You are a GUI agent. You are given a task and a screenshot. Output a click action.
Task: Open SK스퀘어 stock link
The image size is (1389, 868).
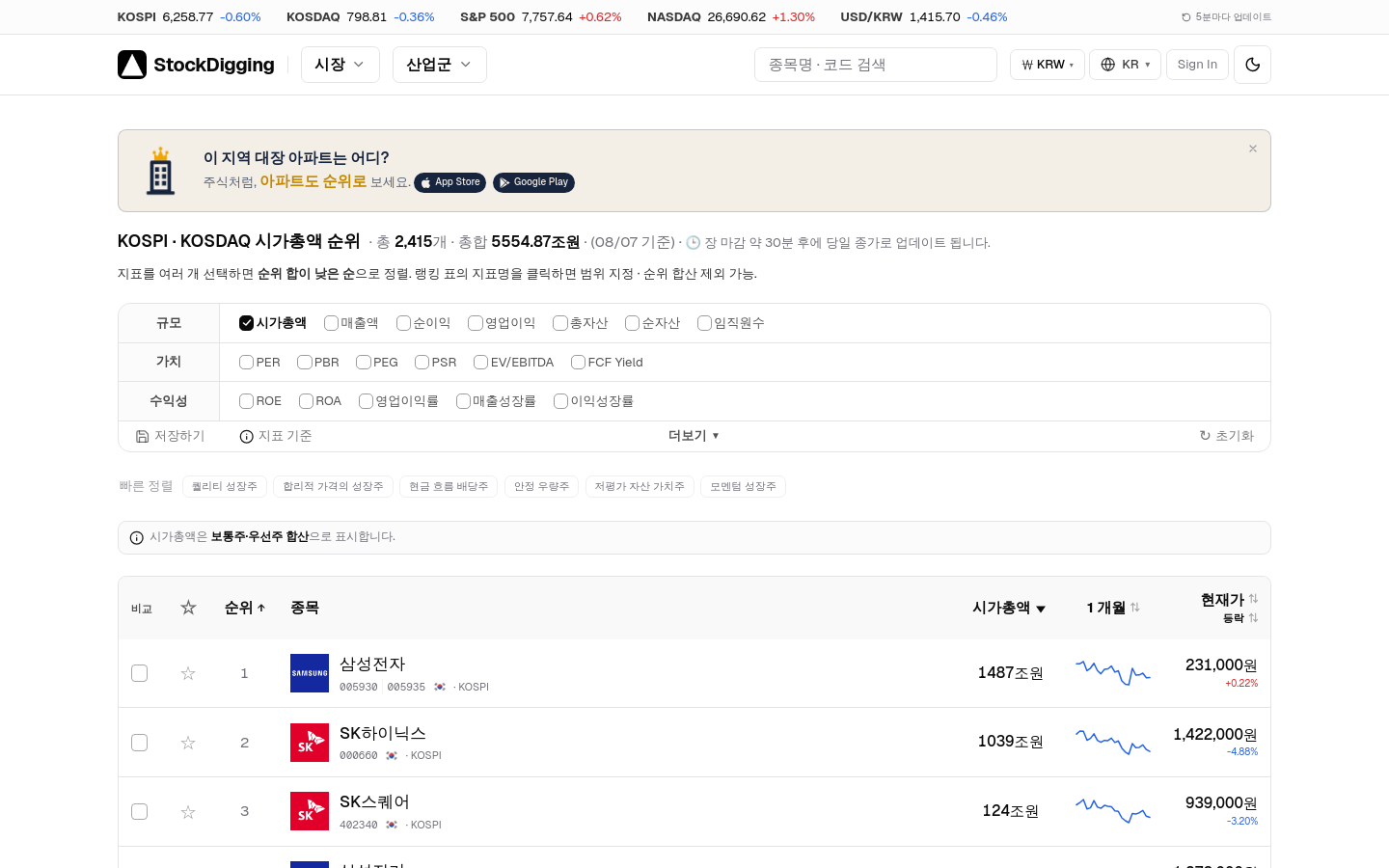(x=374, y=802)
